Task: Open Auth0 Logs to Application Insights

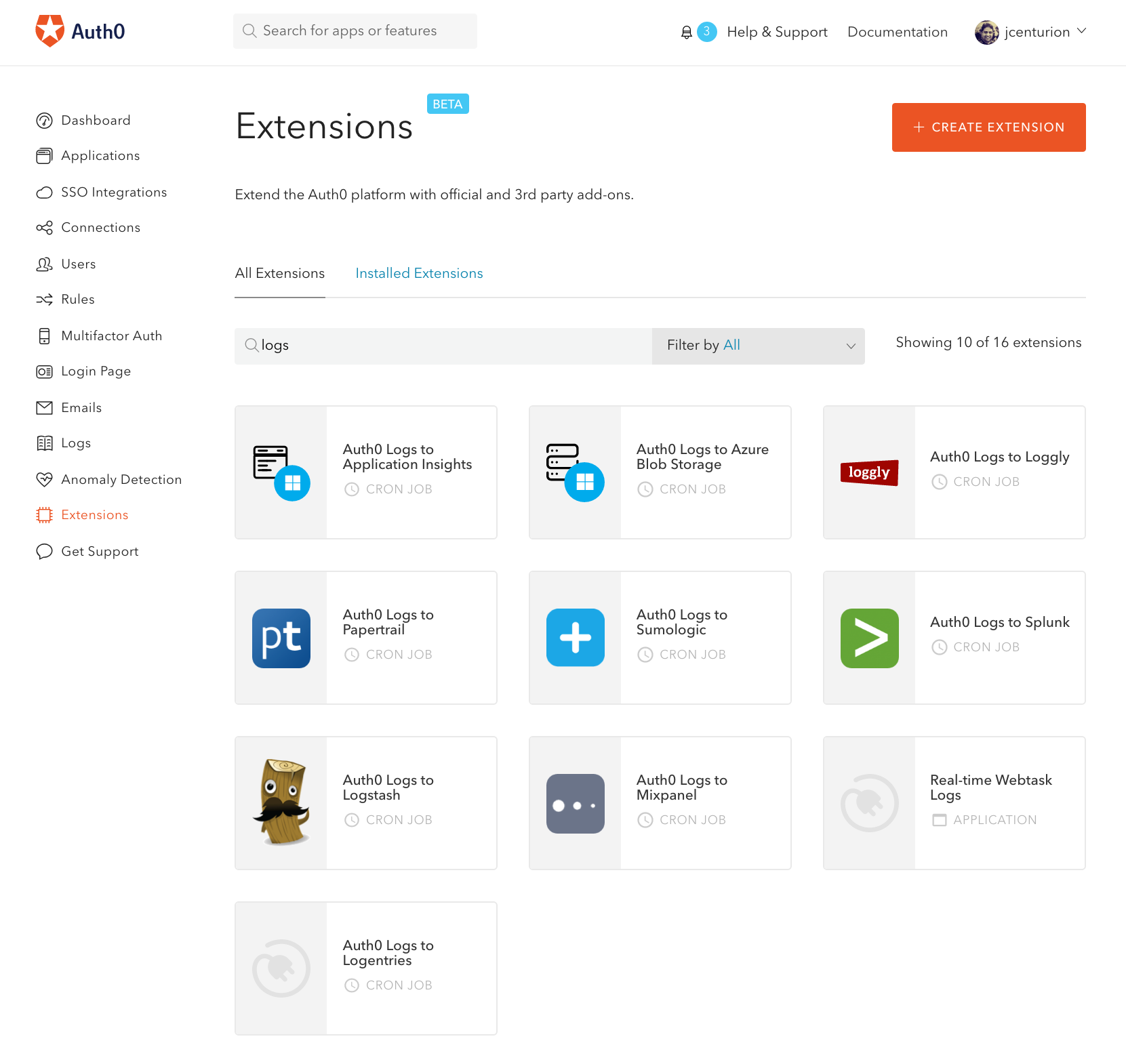Action: 365,472
